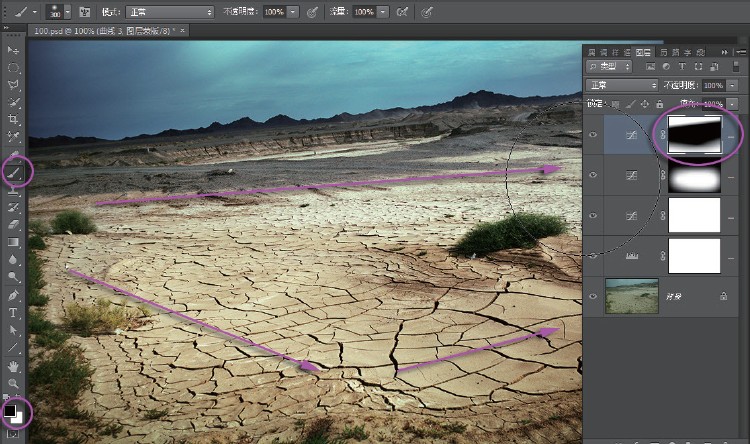Select the 背景 layer thumbnail
This screenshot has height=444, width=750.
632,296
